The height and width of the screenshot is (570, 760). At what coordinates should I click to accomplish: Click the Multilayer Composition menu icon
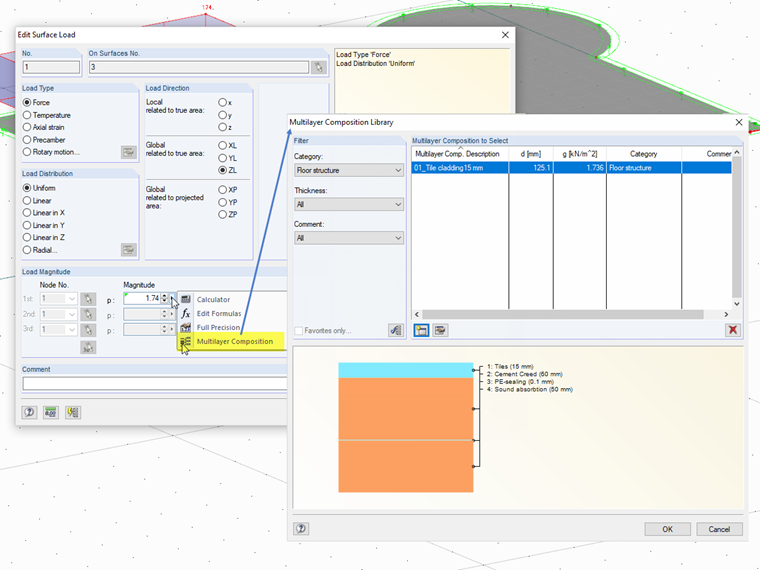point(186,342)
